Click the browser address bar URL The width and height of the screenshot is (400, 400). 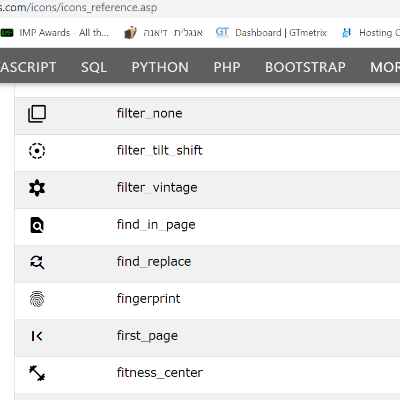tap(78, 7)
